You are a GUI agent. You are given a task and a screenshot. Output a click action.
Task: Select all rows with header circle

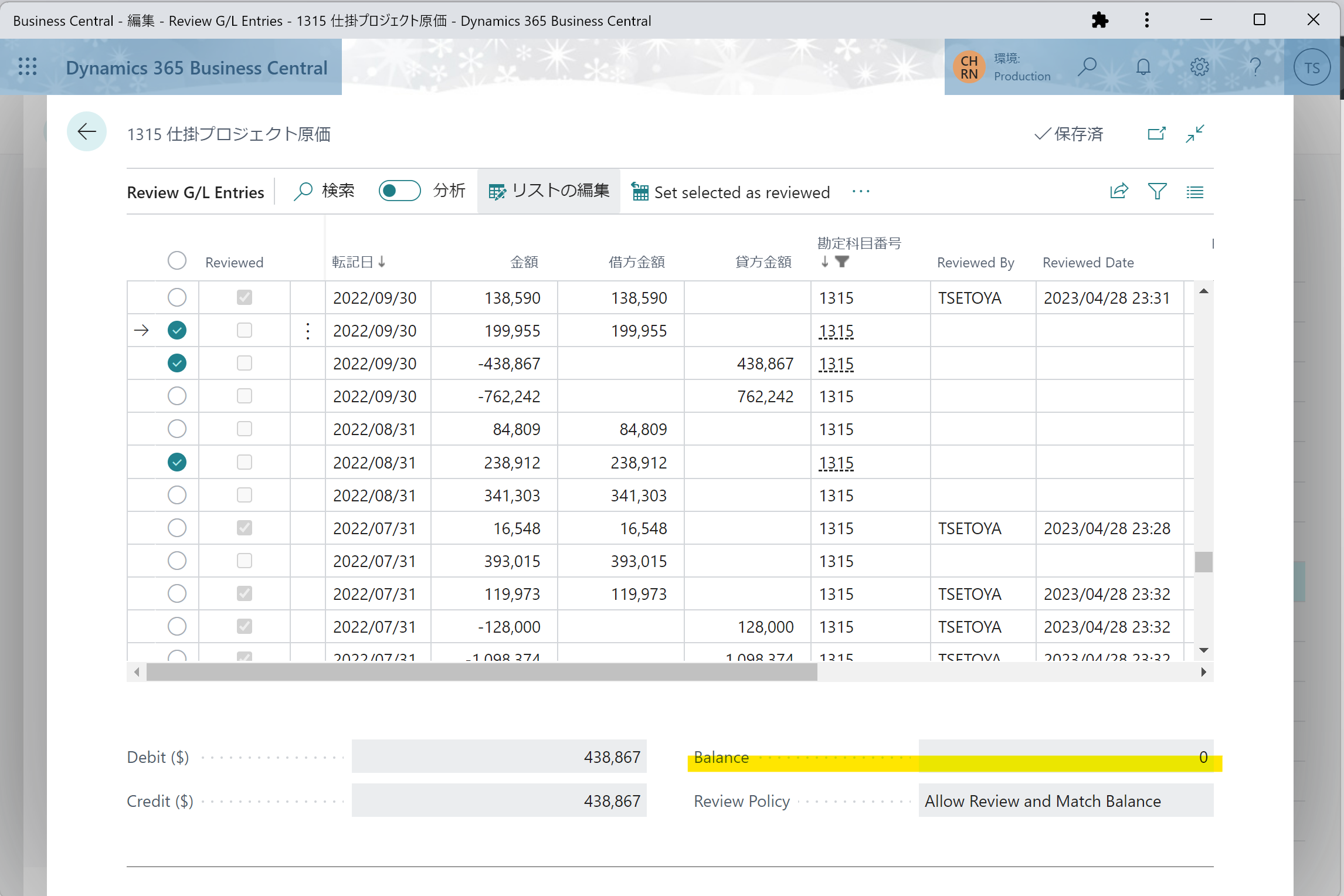(177, 260)
